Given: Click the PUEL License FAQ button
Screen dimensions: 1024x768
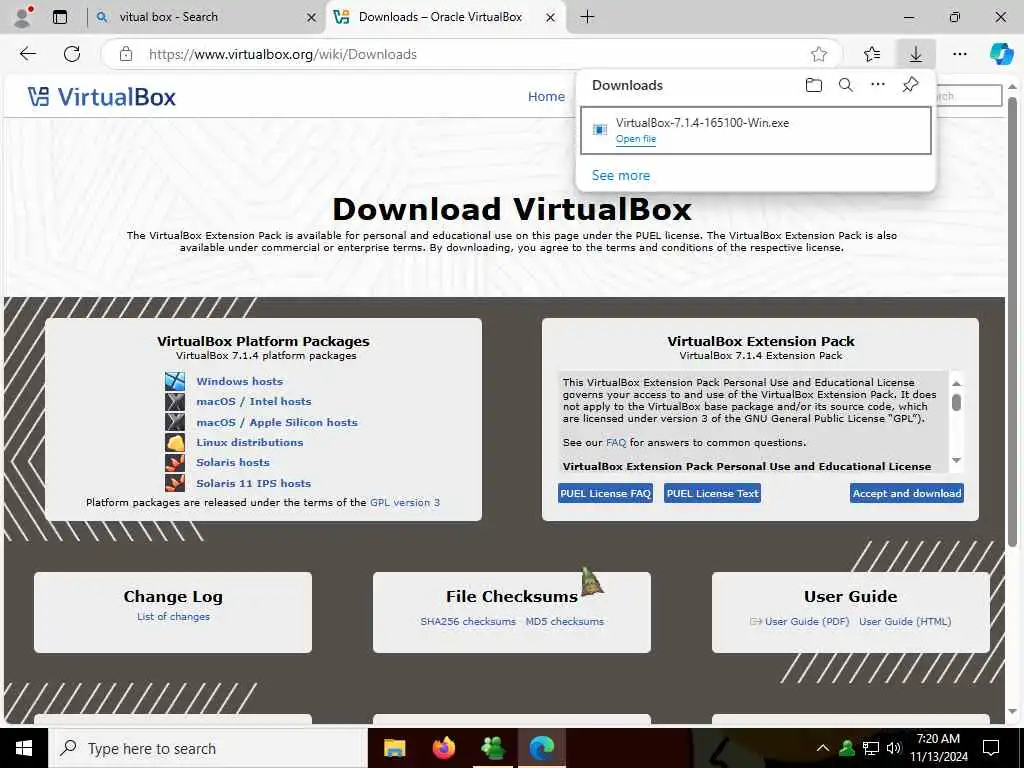Looking at the screenshot, I should tap(605, 494).
